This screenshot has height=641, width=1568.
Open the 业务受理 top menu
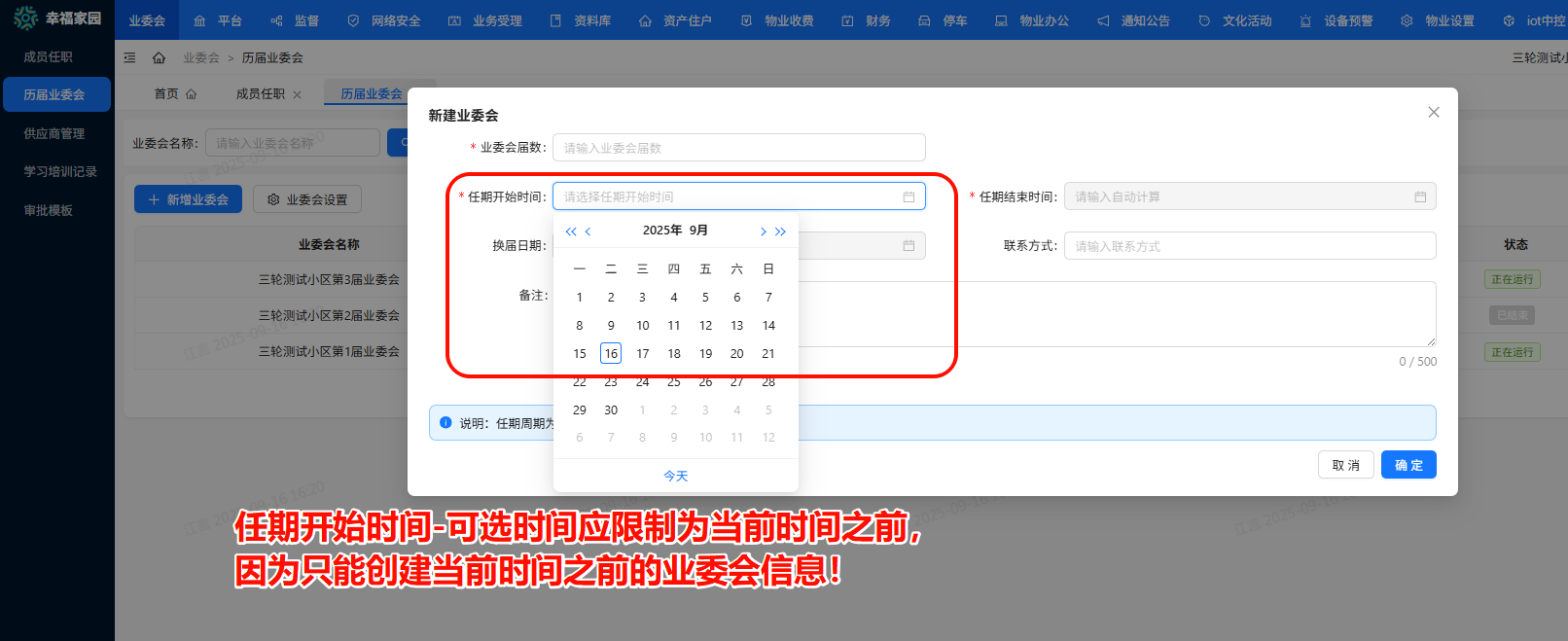[x=485, y=20]
